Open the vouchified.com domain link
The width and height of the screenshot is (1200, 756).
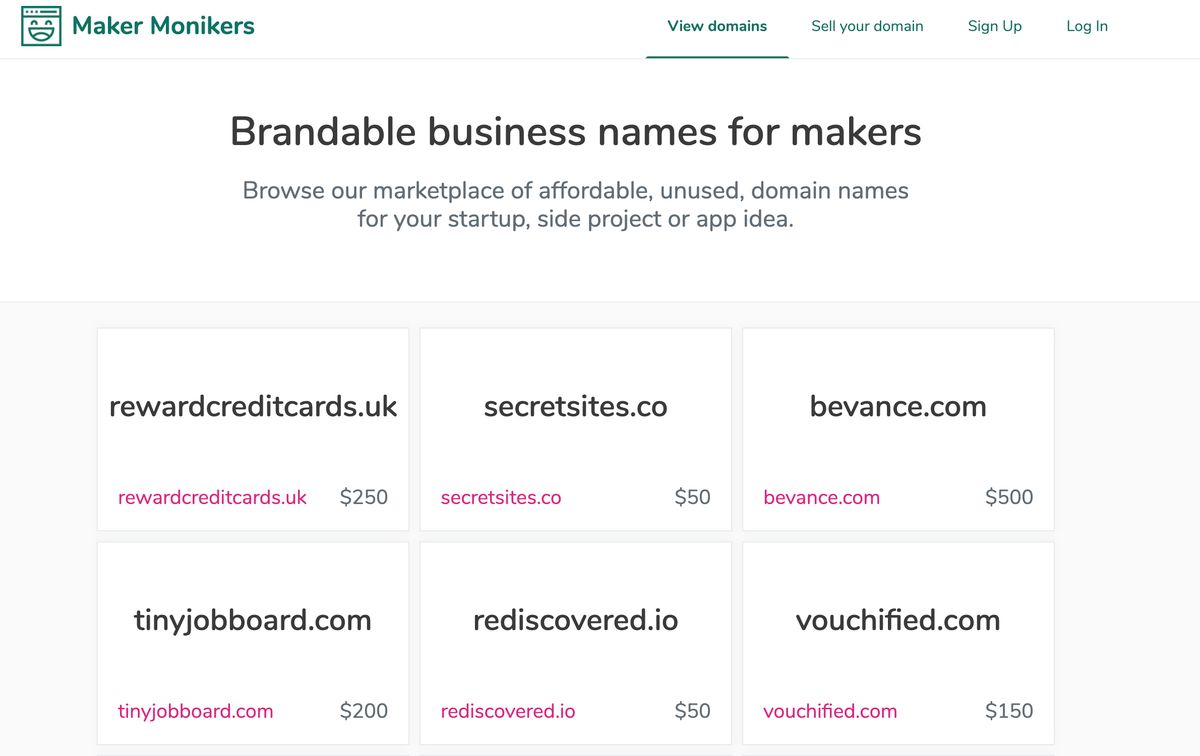point(830,711)
